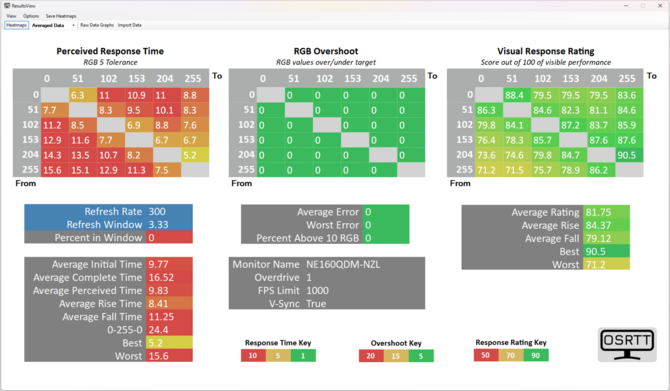Switch to Raw Data Graphs
Viewport: 670px width, 391px height.
[x=97, y=25]
